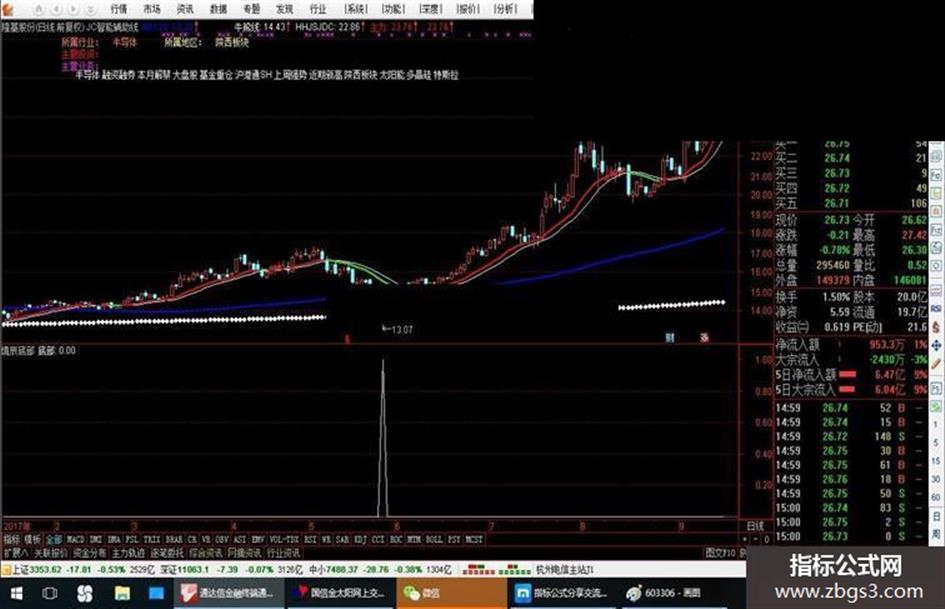Click the blue four-arrow move icon
The height and width of the screenshot is (609, 945).
[937, 346]
